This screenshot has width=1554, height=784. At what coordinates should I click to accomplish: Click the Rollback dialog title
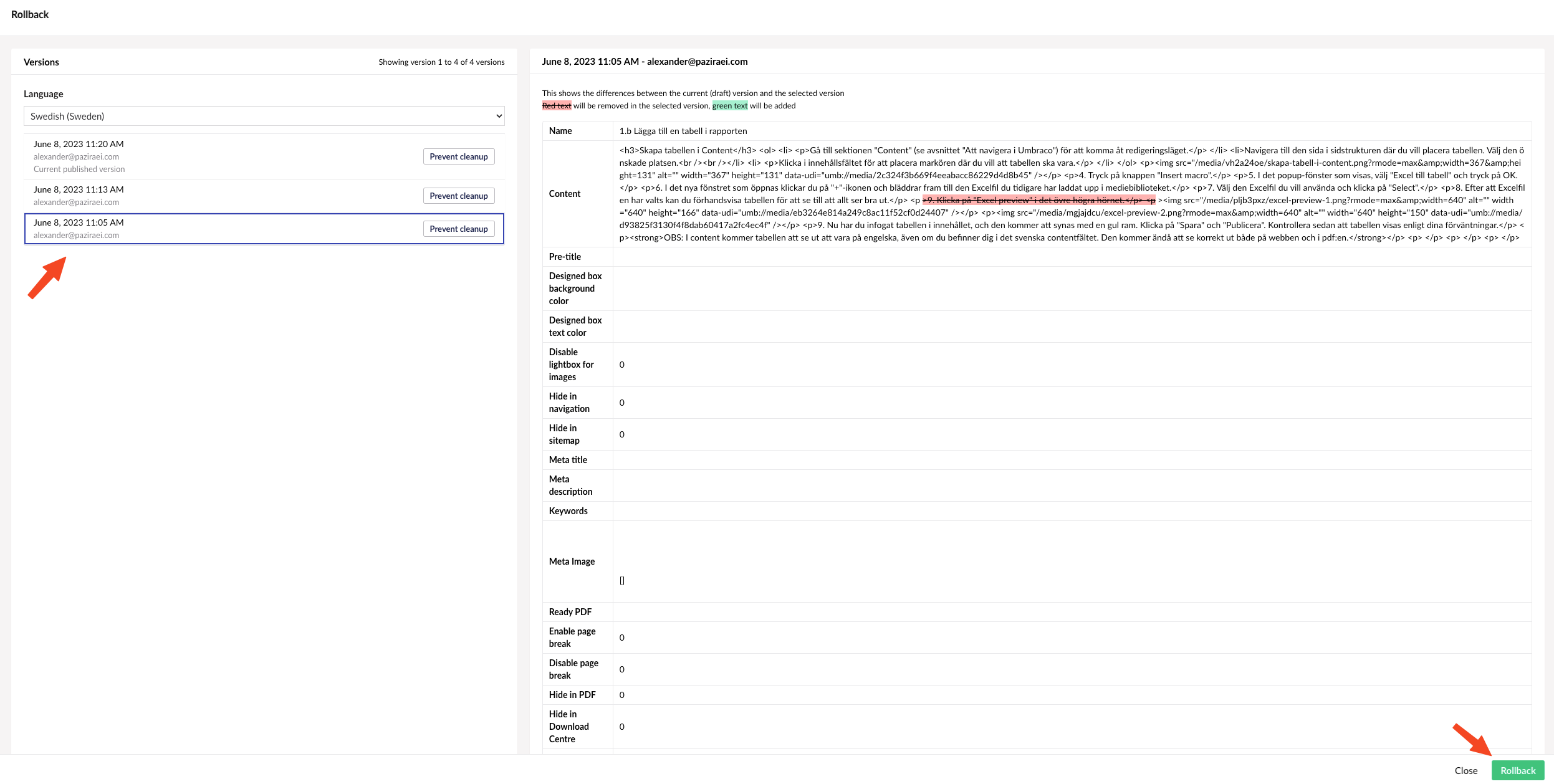(30, 14)
